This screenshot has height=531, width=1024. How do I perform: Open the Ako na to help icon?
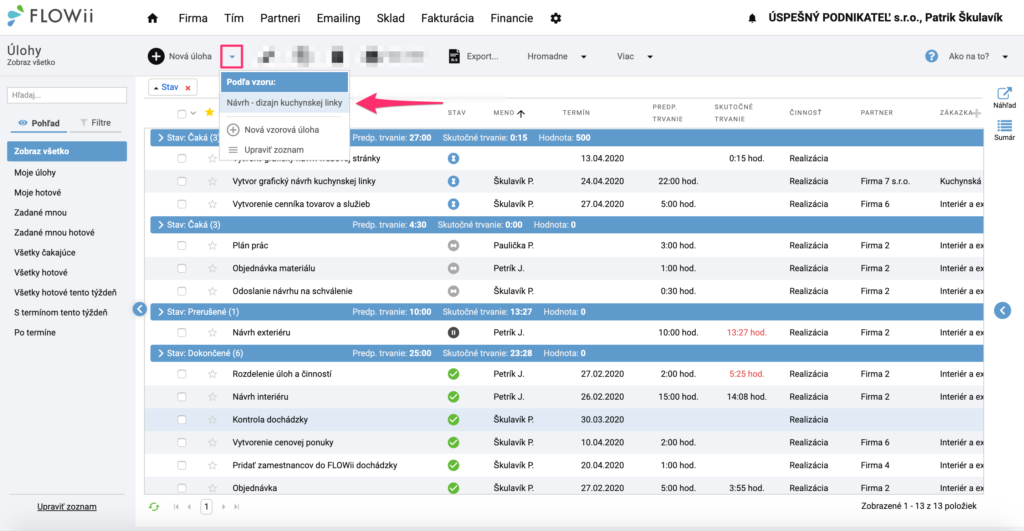931,56
